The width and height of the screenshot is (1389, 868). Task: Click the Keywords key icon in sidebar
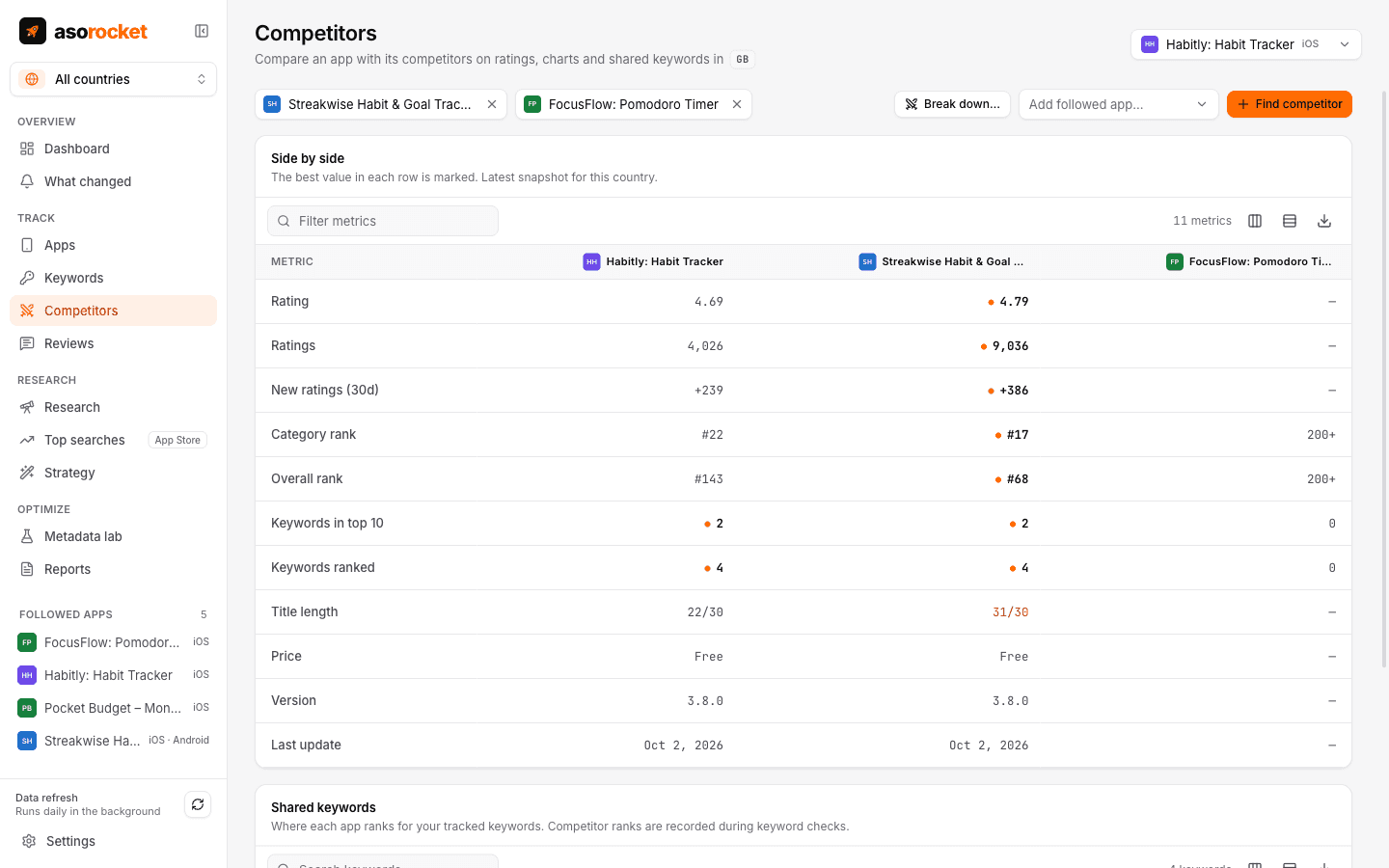27,278
